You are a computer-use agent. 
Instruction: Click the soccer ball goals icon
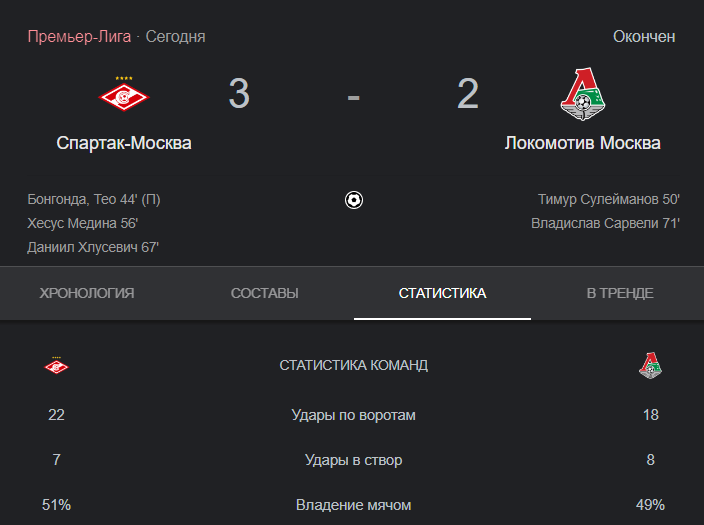pos(354,200)
